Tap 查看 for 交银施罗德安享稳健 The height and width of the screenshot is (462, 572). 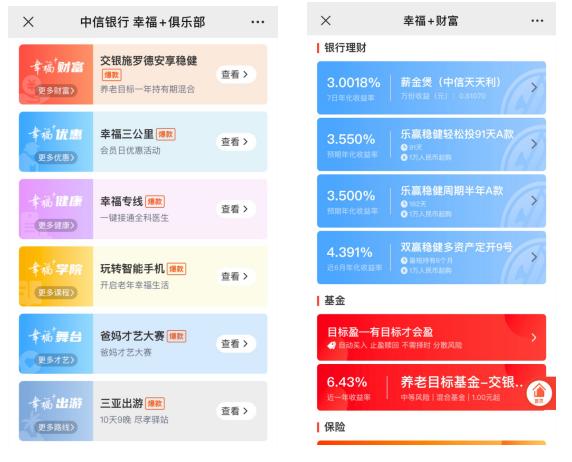[x=236, y=74]
